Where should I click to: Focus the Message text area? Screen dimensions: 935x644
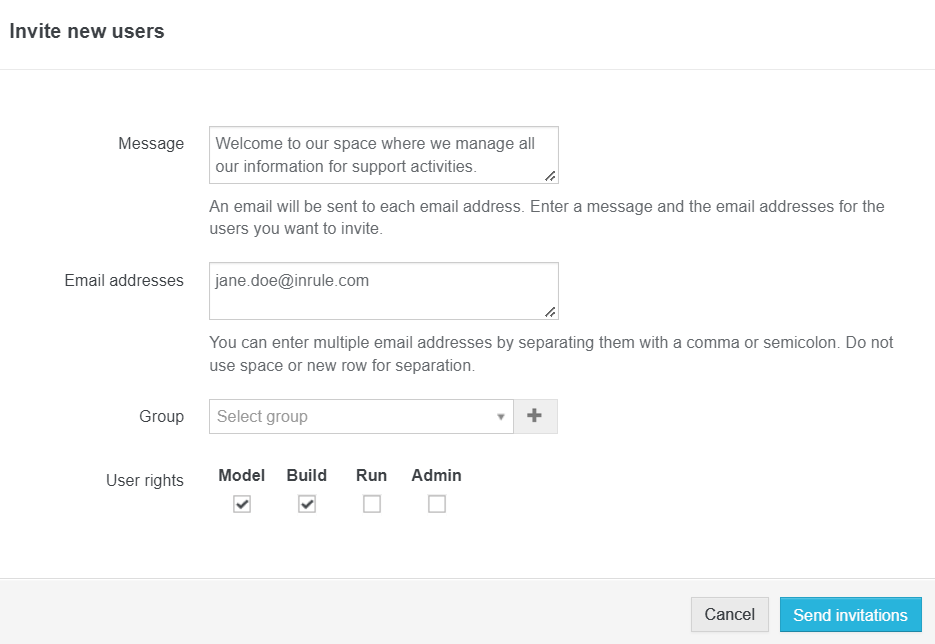pyautogui.click(x=380, y=154)
